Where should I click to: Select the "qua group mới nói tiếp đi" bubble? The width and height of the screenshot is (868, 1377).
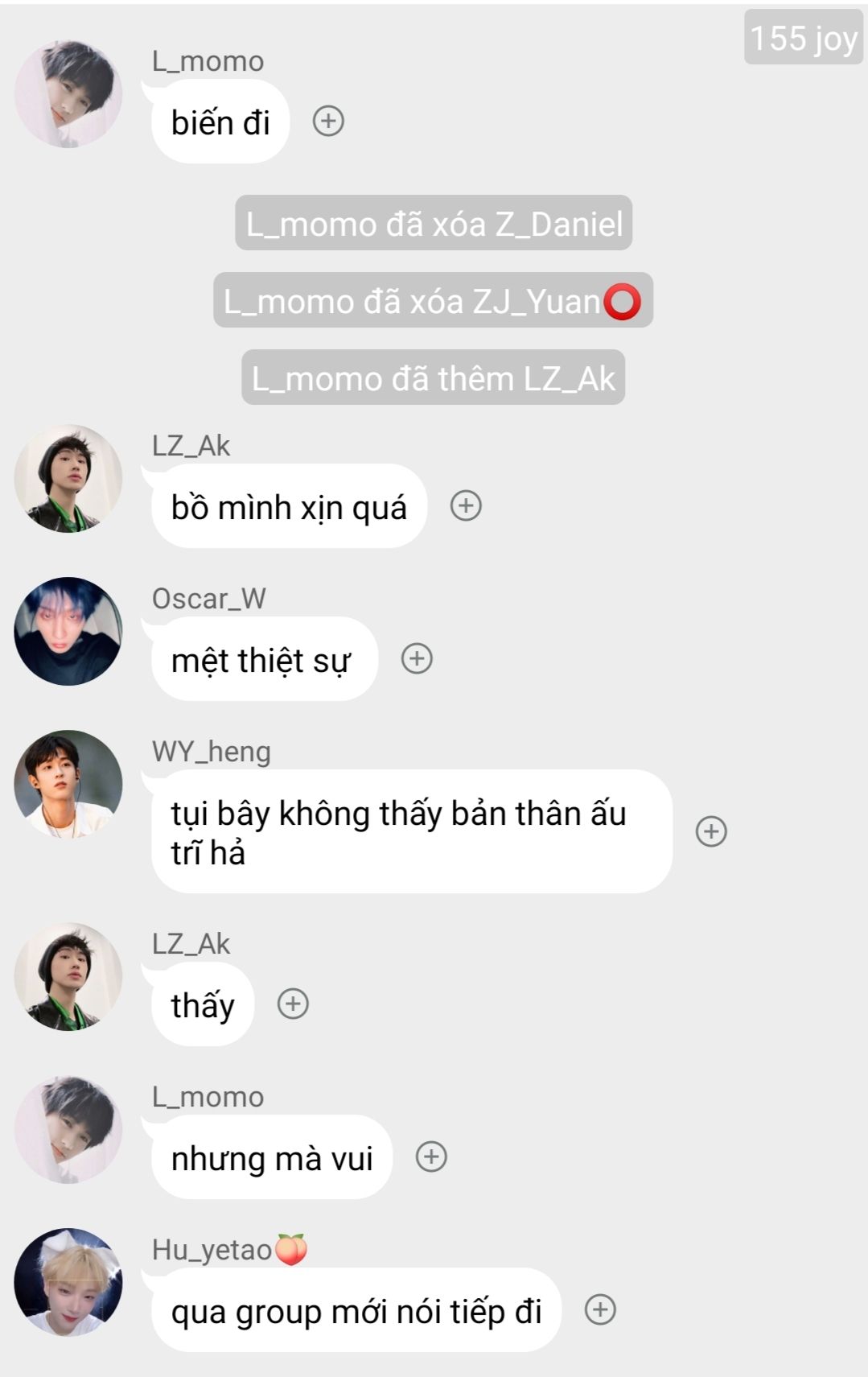click(356, 1311)
